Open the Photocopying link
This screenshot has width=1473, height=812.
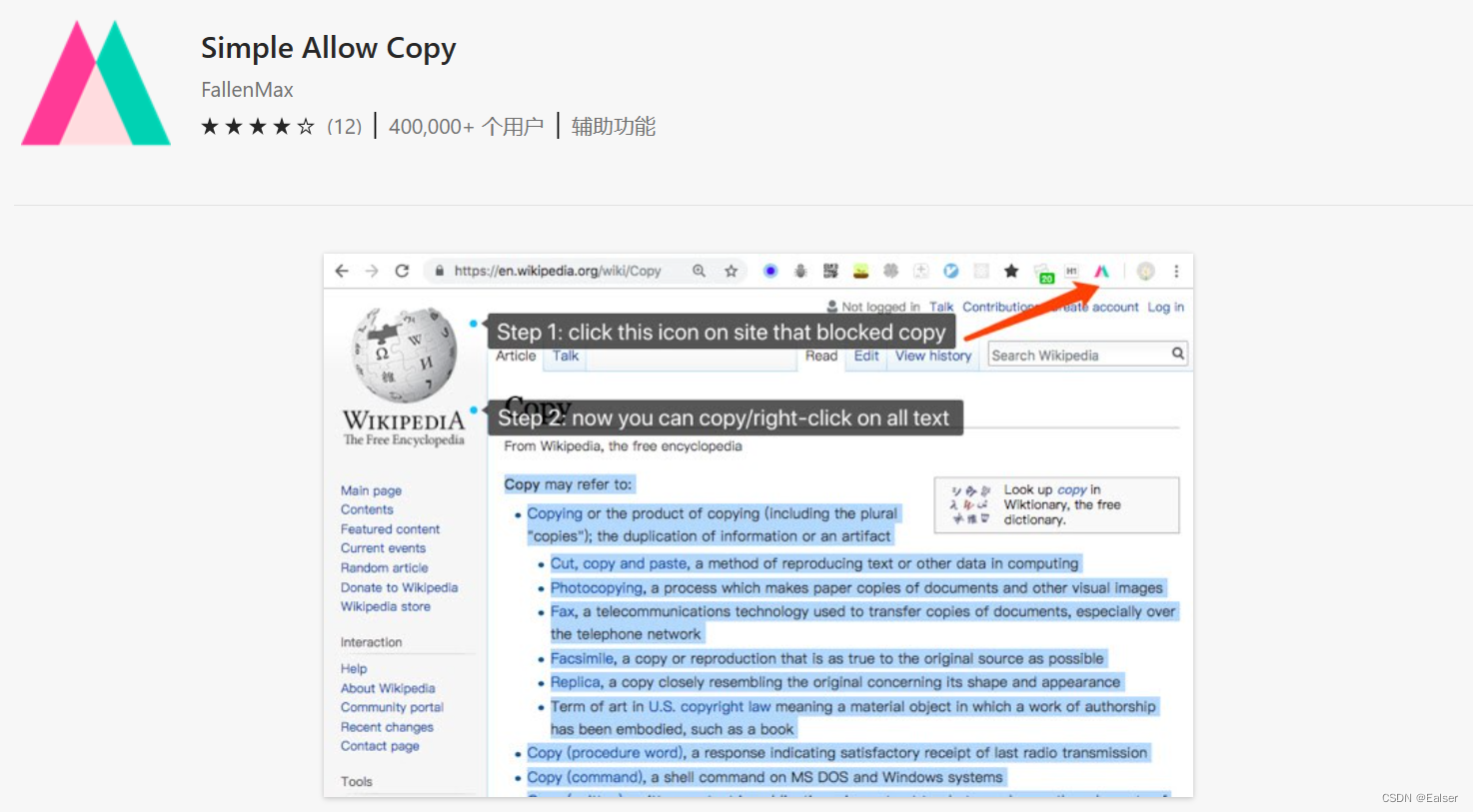pos(597,588)
